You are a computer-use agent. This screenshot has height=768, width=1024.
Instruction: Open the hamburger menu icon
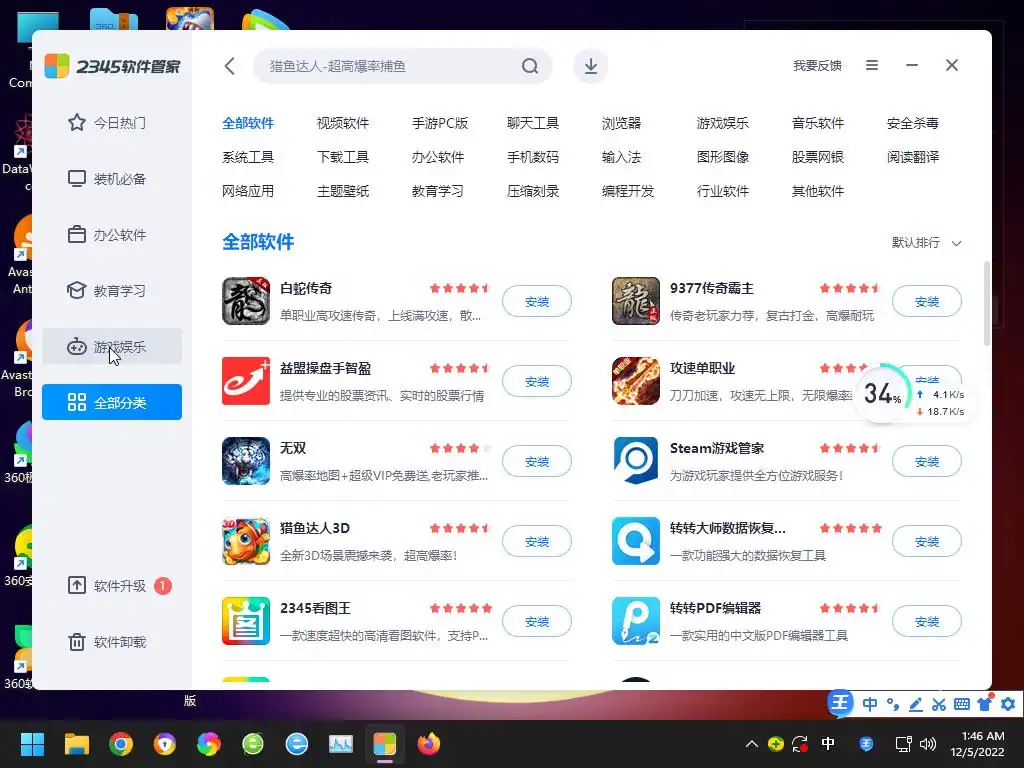tap(872, 65)
